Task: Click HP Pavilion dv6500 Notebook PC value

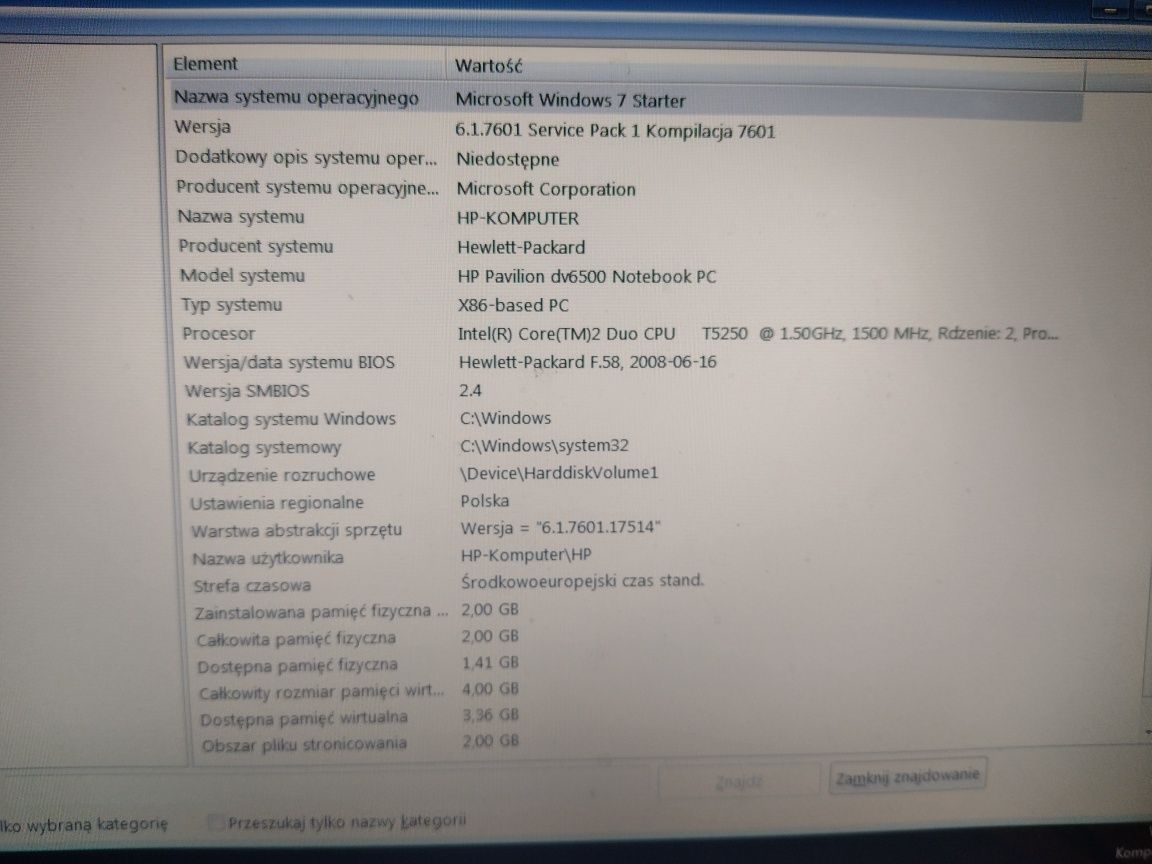Action: (x=586, y=277)
